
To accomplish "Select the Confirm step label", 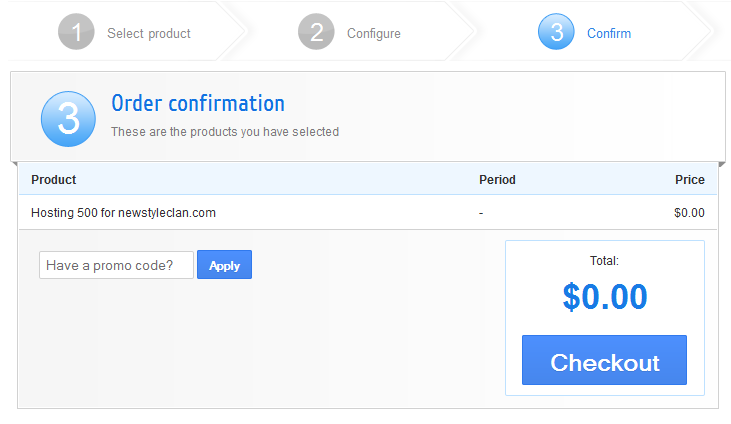I will 608,33.
